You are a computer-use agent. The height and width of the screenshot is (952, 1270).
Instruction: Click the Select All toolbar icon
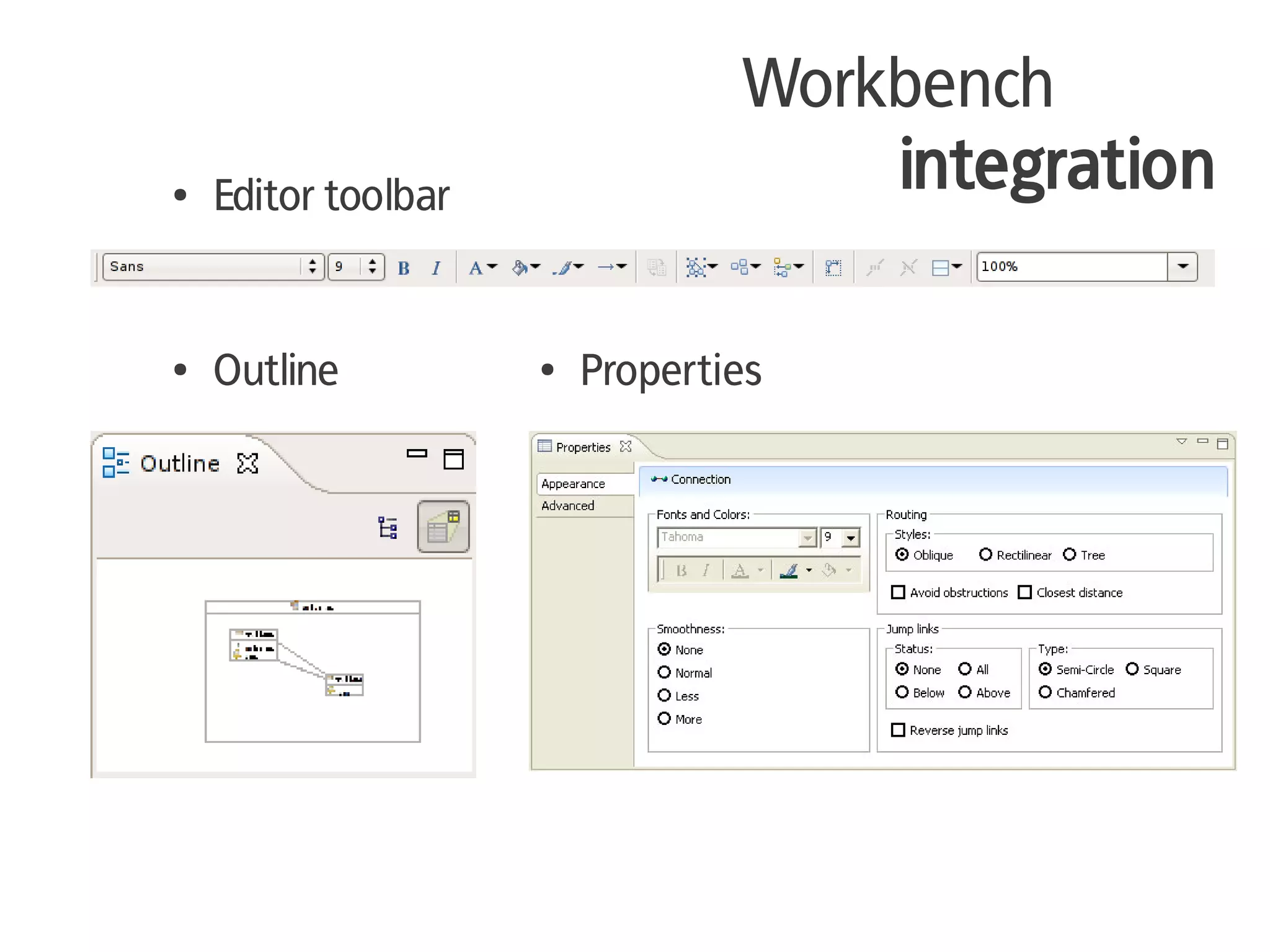coord(696,268)
